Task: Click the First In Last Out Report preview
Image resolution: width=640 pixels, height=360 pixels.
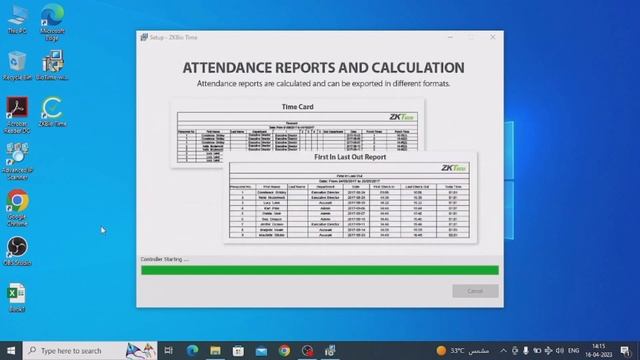Action: 350,198
